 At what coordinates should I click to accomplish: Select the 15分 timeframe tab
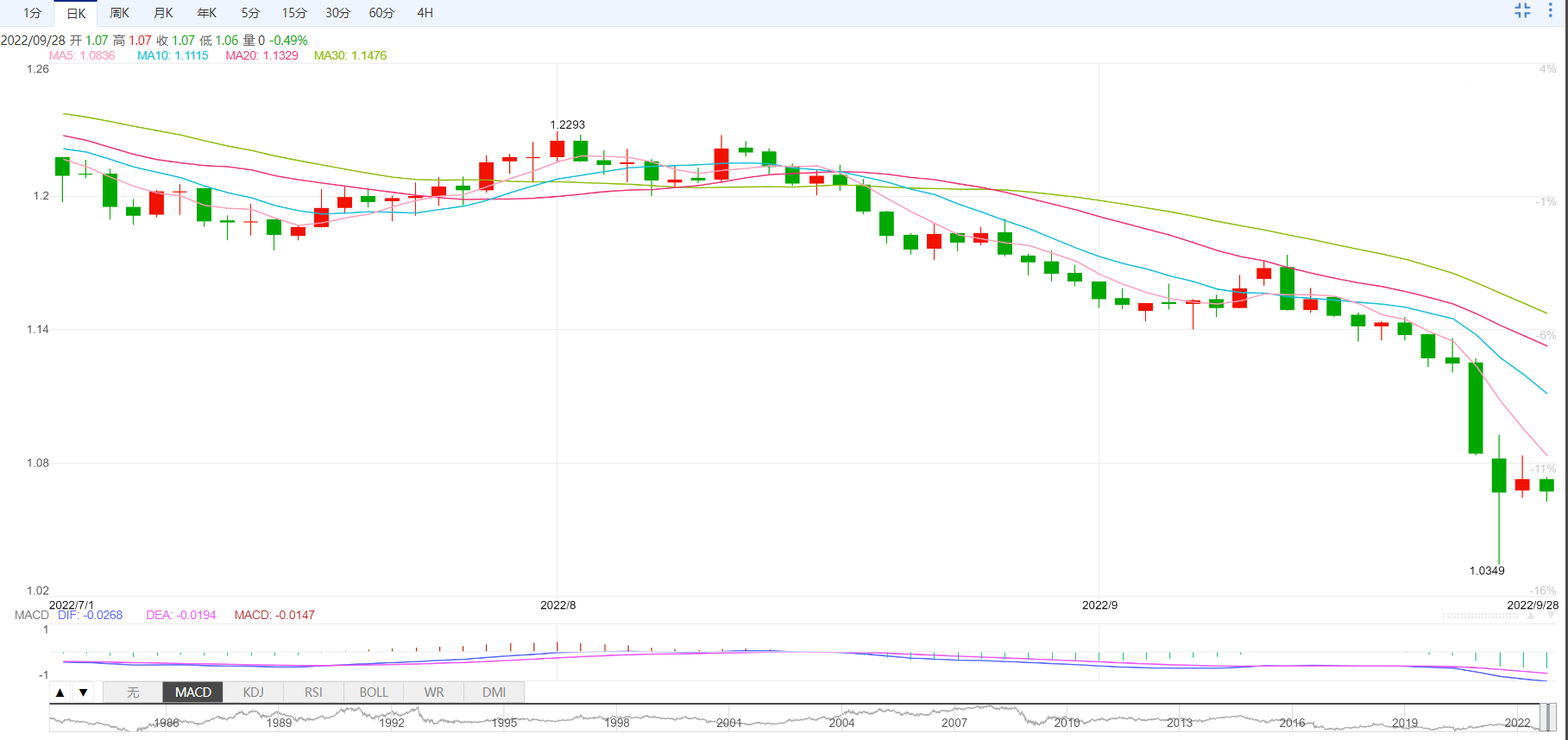click(294, 13)
